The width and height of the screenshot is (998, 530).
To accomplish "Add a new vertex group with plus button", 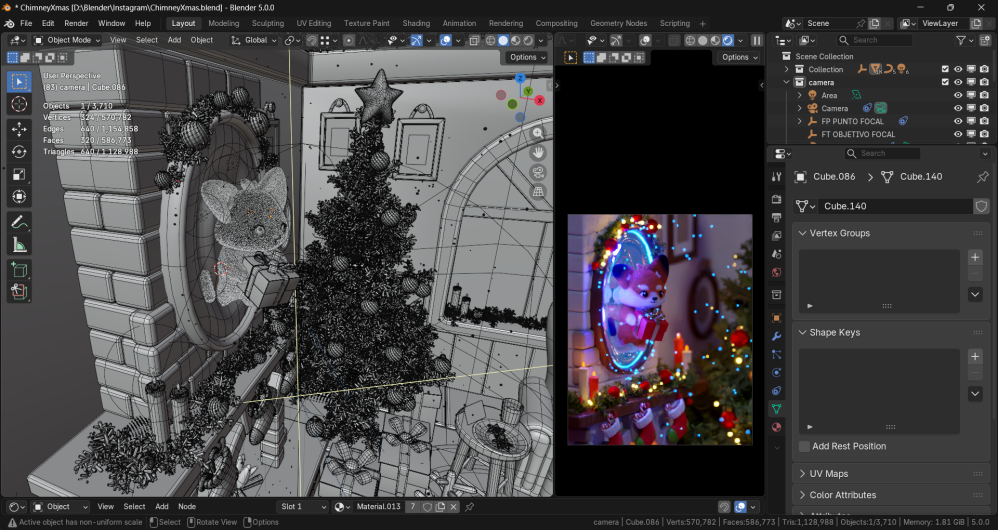I will pyautogui.click(x=975, y=257).
